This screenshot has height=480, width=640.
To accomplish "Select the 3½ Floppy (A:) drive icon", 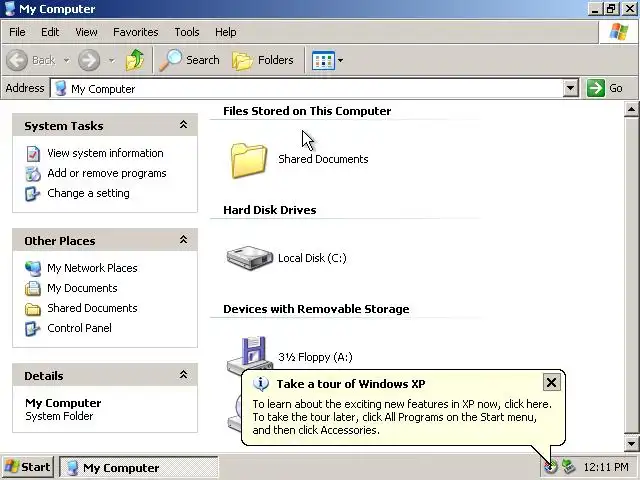I will [x=250, y=354].
